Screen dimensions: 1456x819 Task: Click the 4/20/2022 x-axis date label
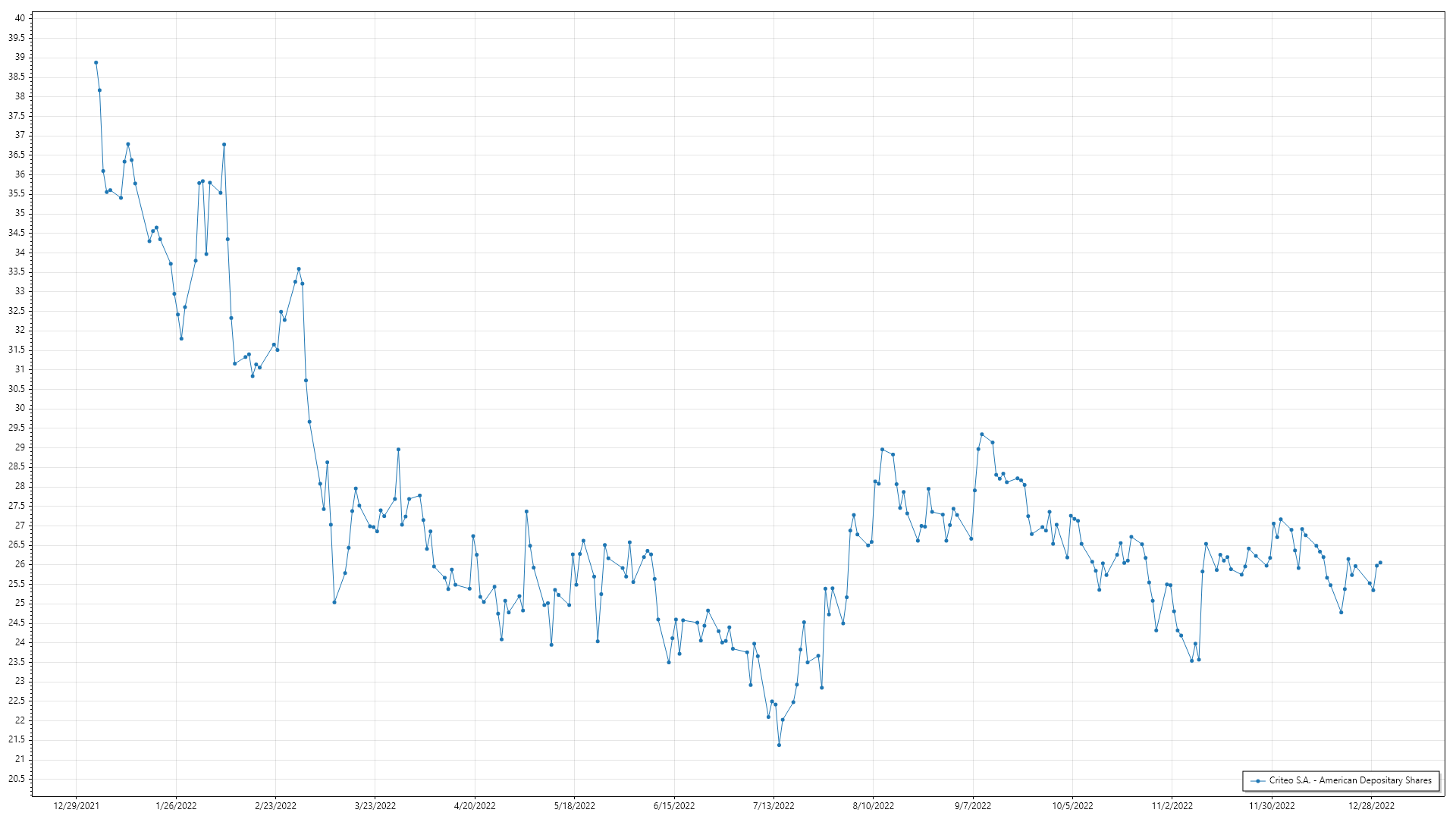475,806
